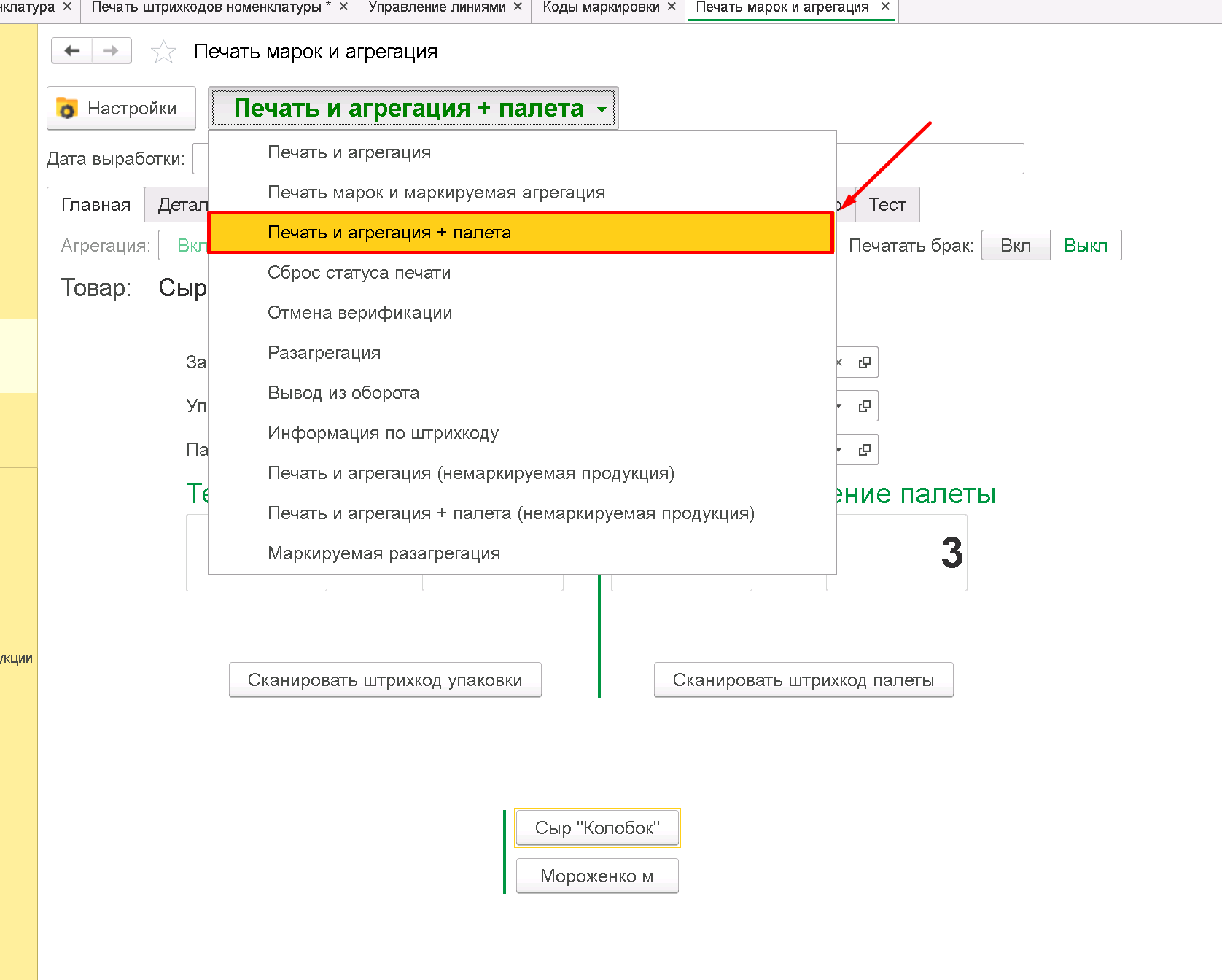This screenshot has width=1222, height=980.
Task: Open the Тест tab
Action: (887, 205)
